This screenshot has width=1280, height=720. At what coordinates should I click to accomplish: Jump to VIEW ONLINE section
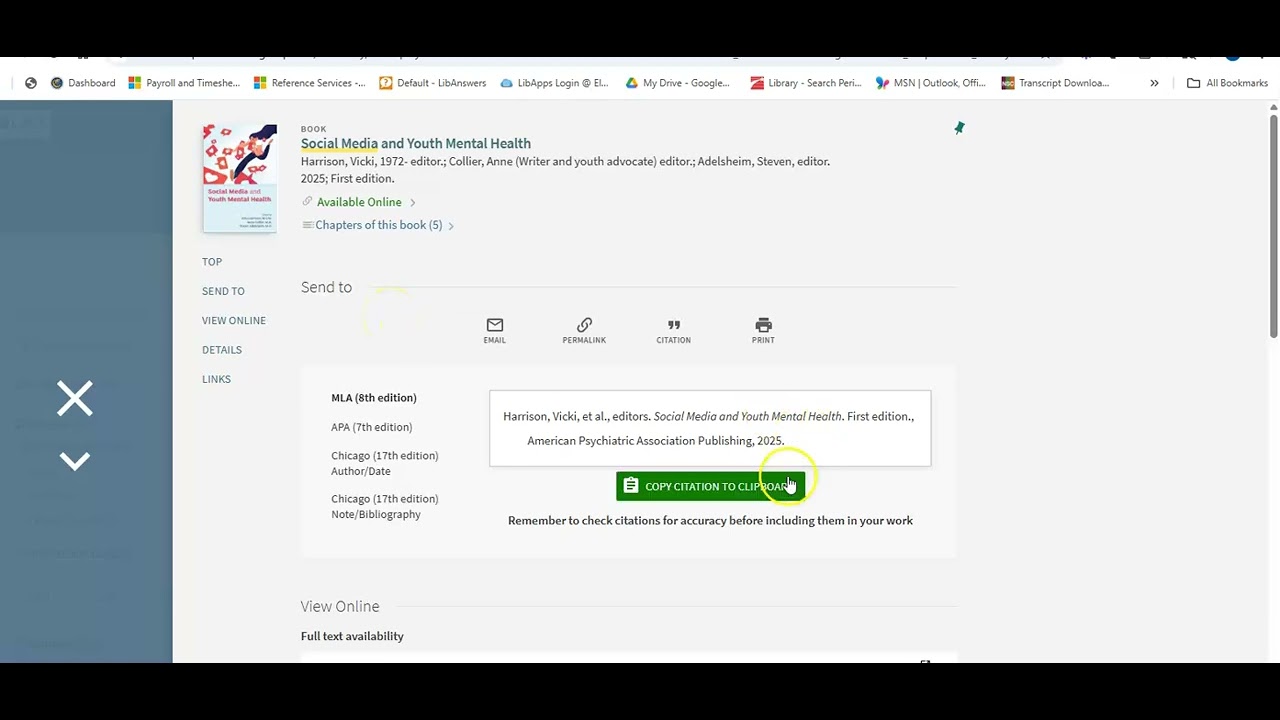234,320
